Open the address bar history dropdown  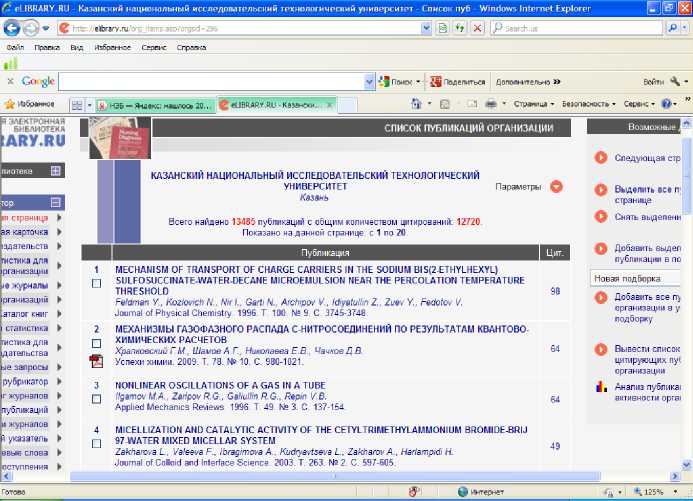(426, 29)
